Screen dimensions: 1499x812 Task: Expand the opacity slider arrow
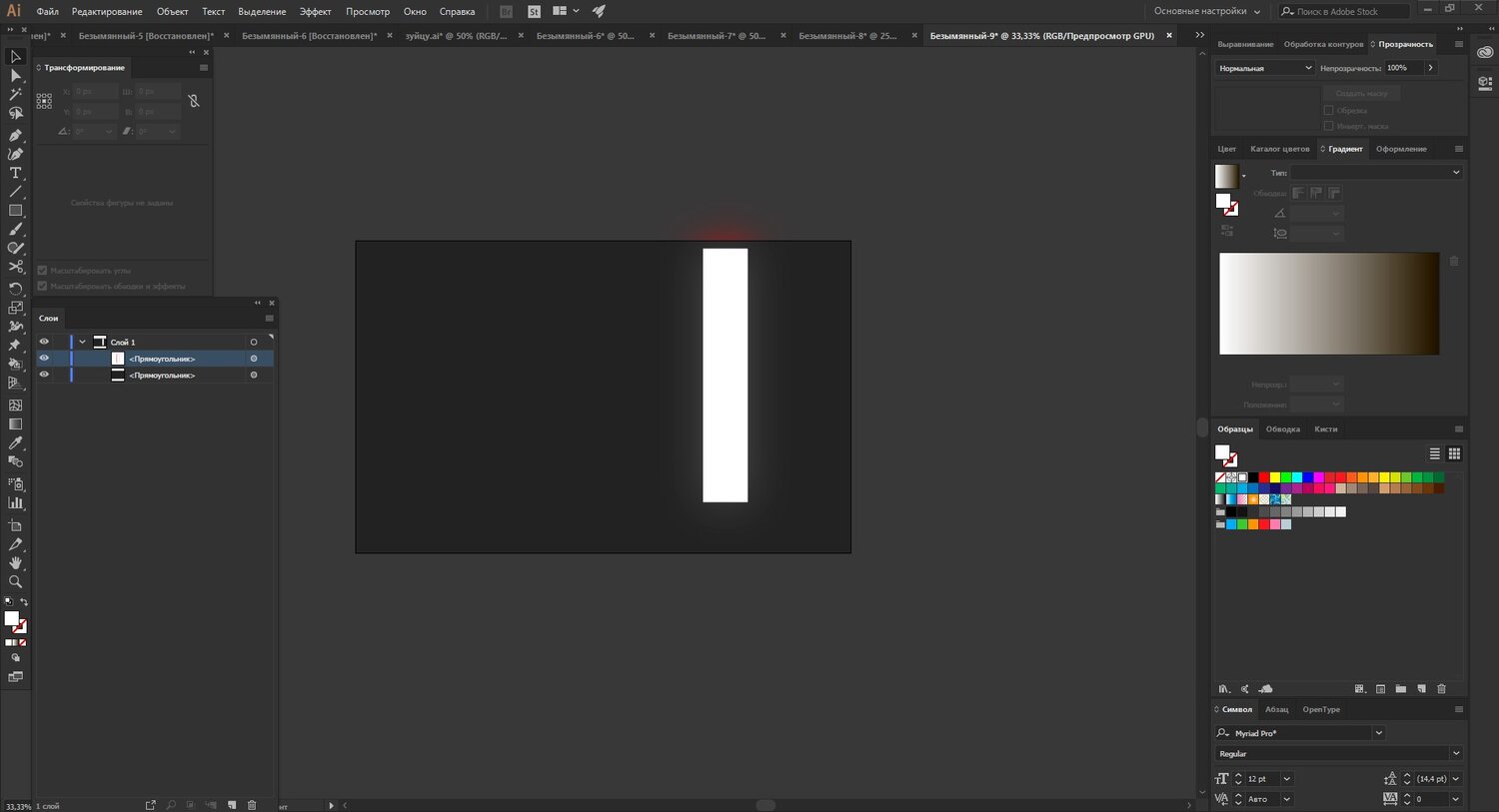[1431, 68]
